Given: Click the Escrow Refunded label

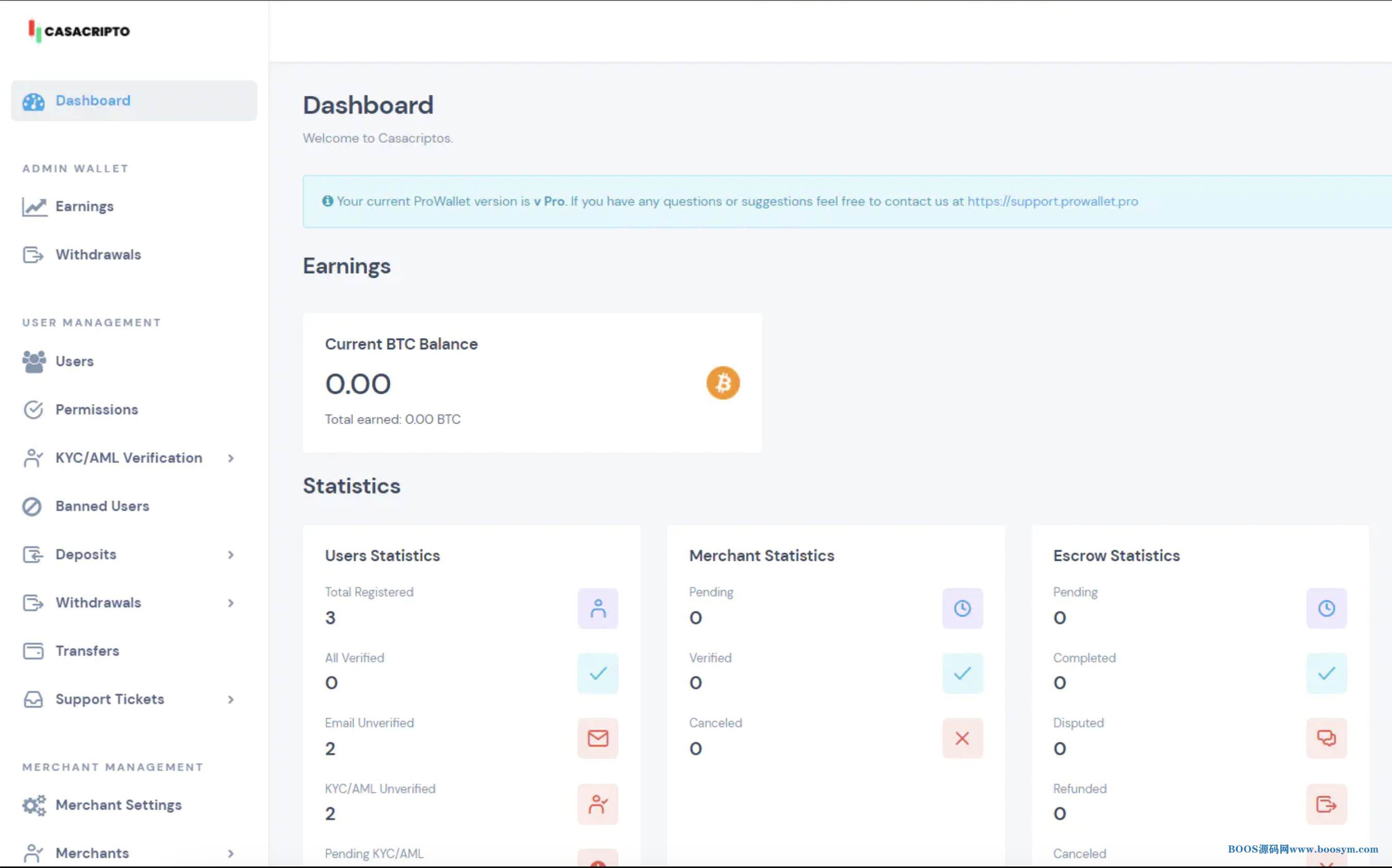Looking at the screenshot, I should point(1080,789).
